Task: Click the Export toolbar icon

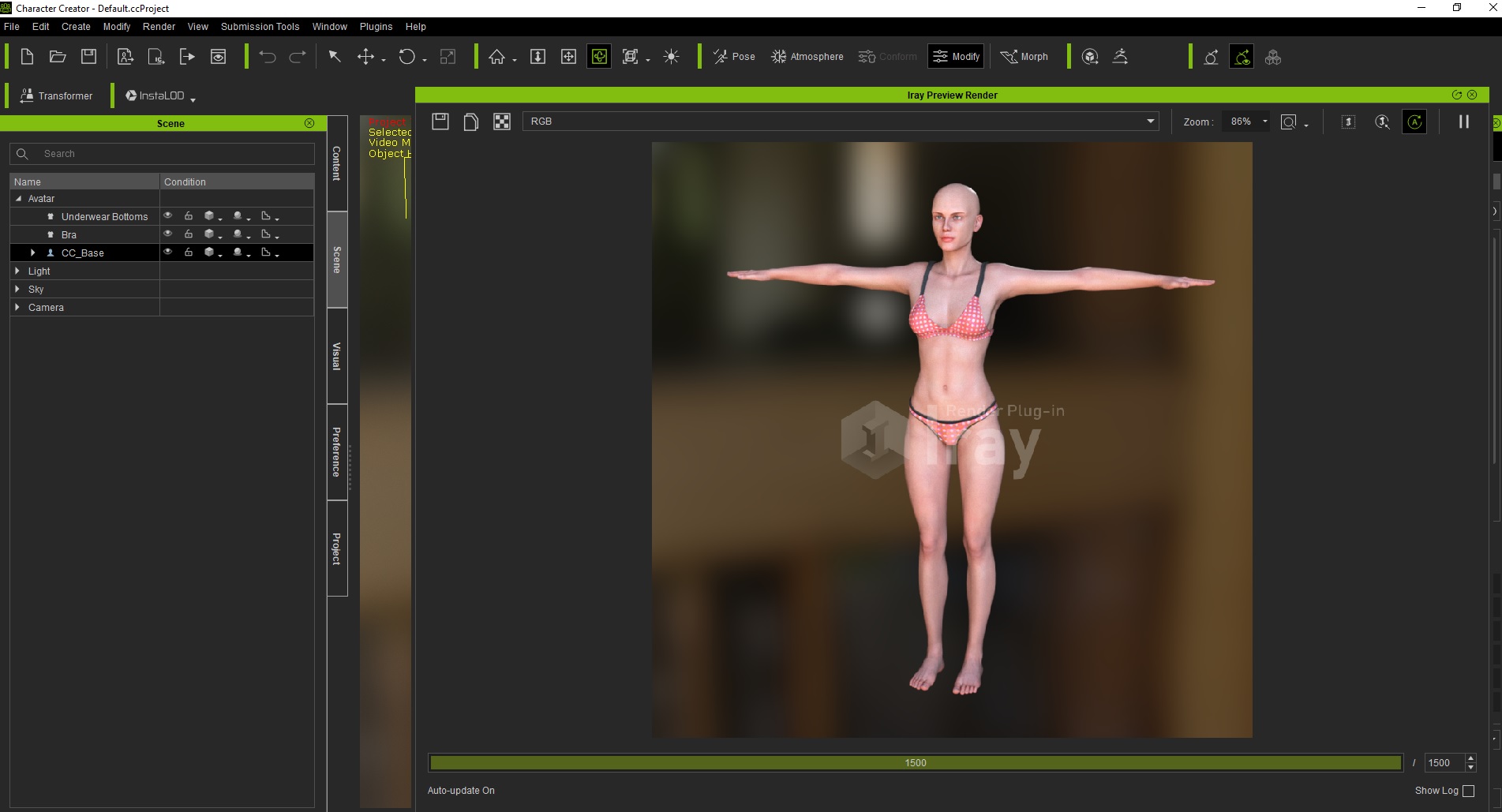Action: [187, 57]
